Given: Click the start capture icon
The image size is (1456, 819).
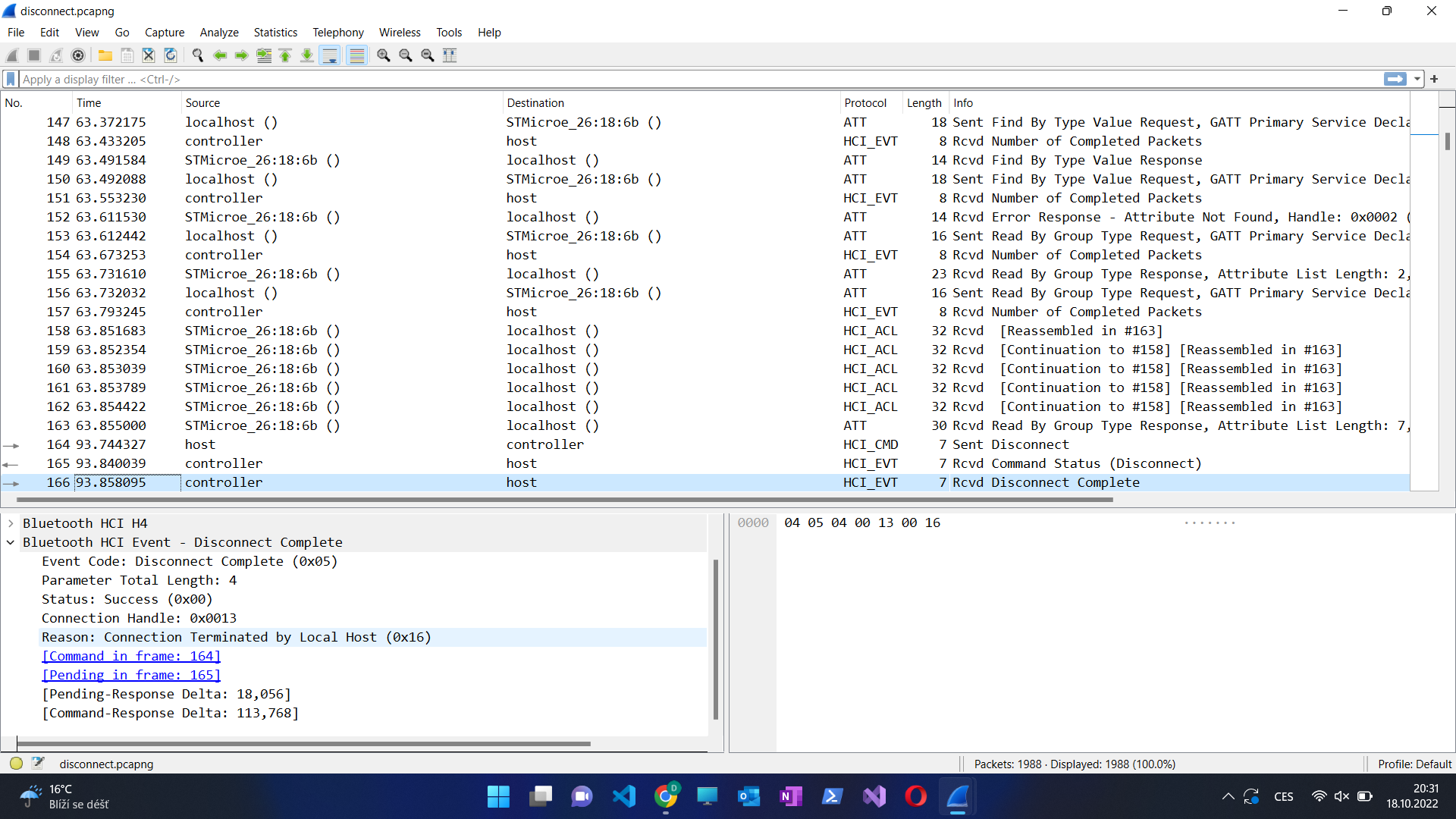Looking at the screenshot, I should (x=13, y=55).
